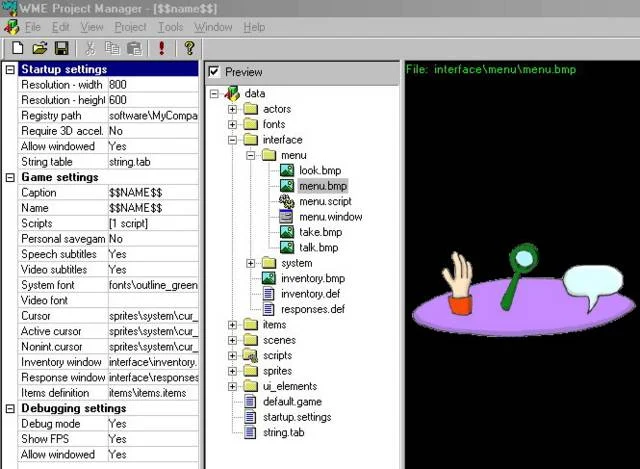640x469 pixels.
Task: Select the startup.settings file name
Action: point(297,417)
